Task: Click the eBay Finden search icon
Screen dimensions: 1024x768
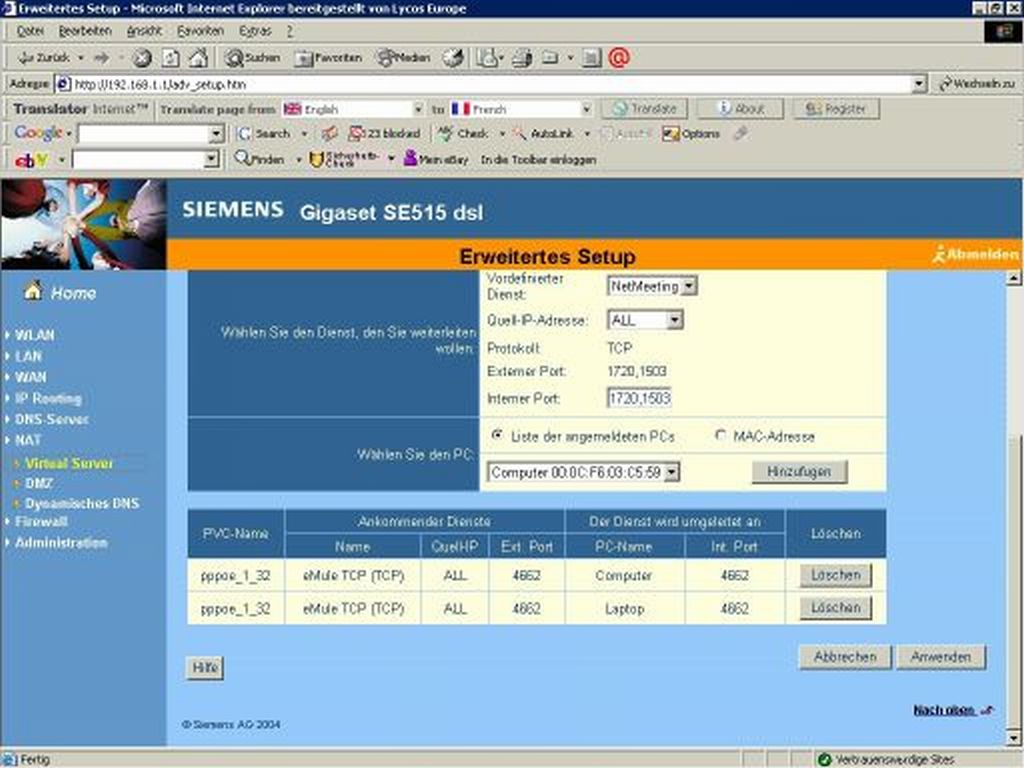Action: 259,159
